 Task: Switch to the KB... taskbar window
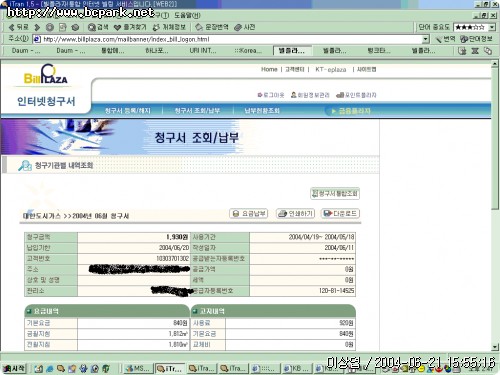click(297, 368)
